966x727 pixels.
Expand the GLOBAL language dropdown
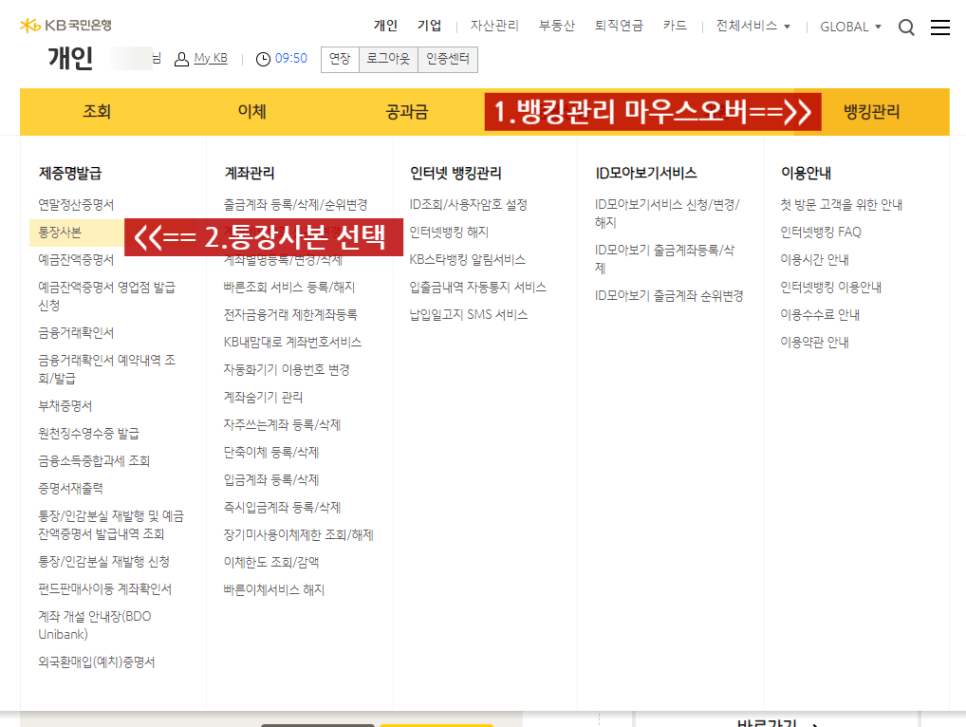coord(850,26)
